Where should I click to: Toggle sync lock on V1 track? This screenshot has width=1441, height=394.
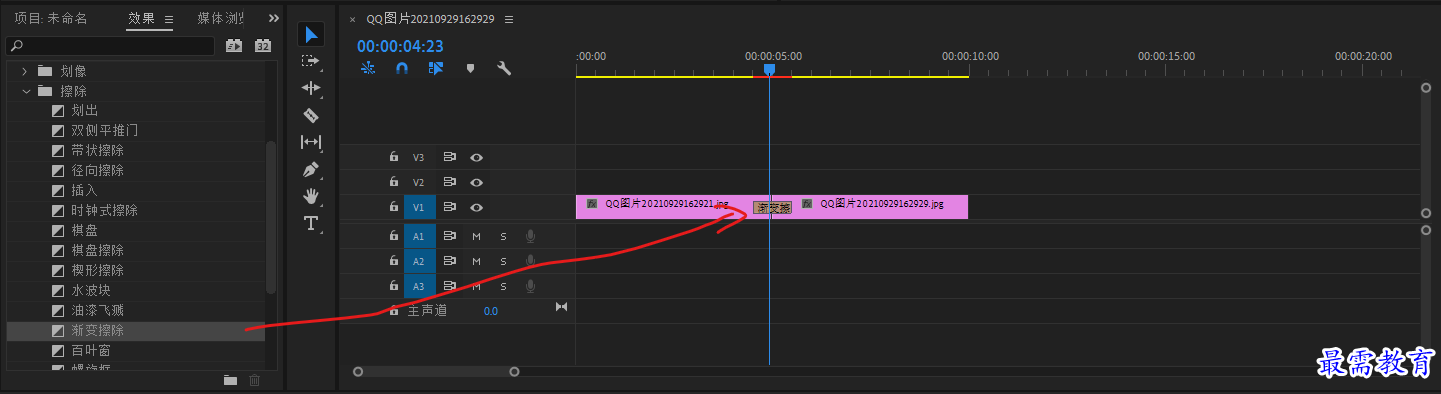450,207
